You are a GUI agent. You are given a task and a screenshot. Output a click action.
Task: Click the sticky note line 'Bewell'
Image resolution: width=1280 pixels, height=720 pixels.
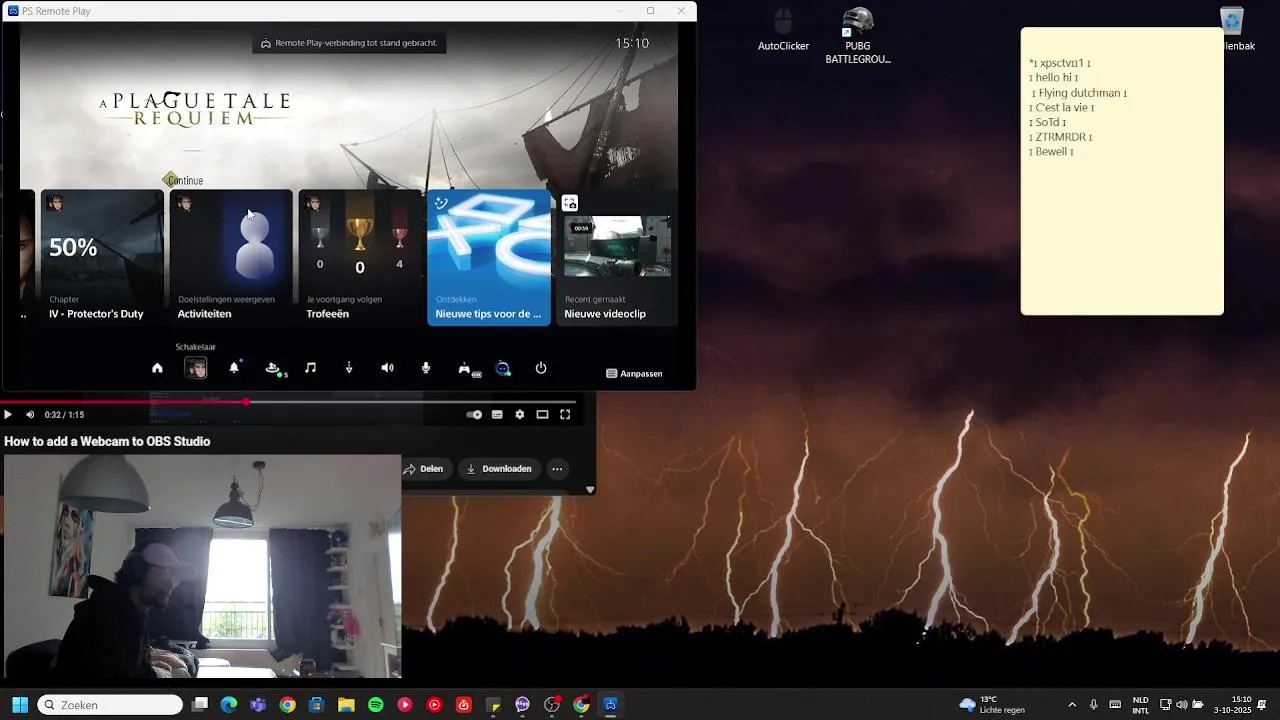(1051, 152)
